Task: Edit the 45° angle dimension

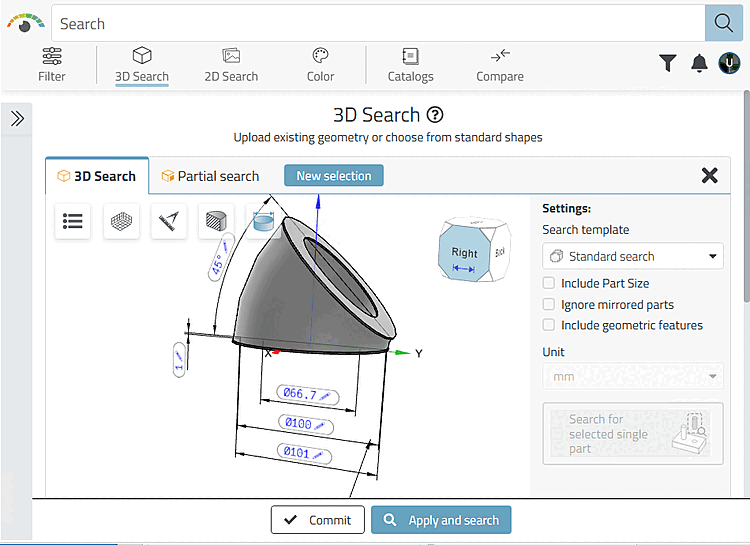Action: (x=221, y=257)
